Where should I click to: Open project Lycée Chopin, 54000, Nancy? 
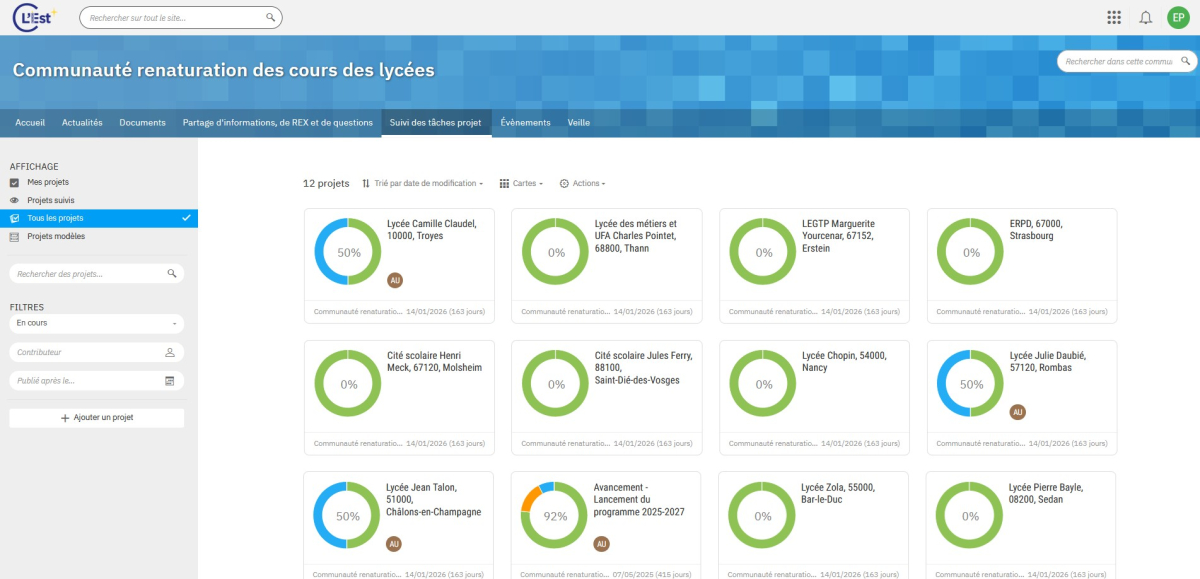pyautogui.click(x=844, y=361)
